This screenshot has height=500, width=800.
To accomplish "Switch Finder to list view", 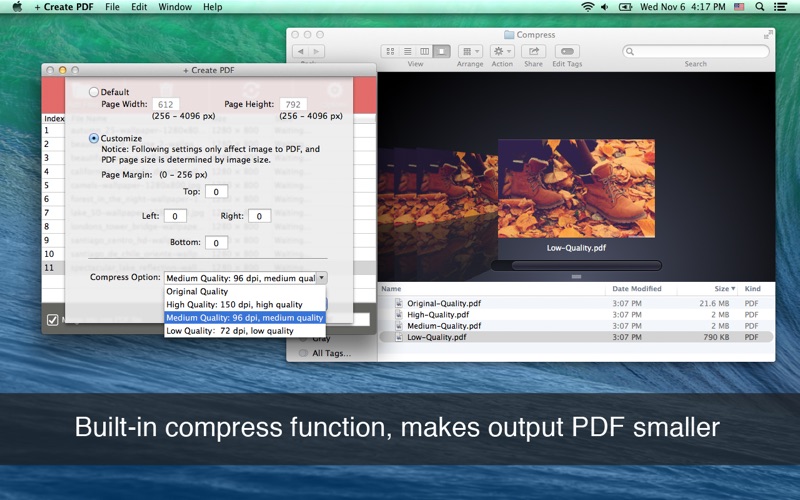I will click(x=408, y=51).
